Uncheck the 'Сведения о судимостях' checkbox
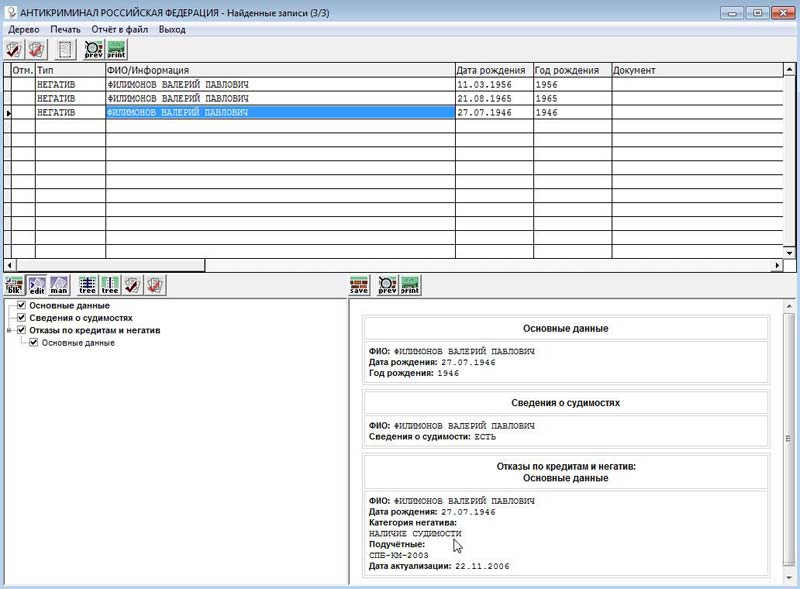Image resolution: width=800 pixels, height=589 pixels. pyautogui.click(x=22, y=318)
